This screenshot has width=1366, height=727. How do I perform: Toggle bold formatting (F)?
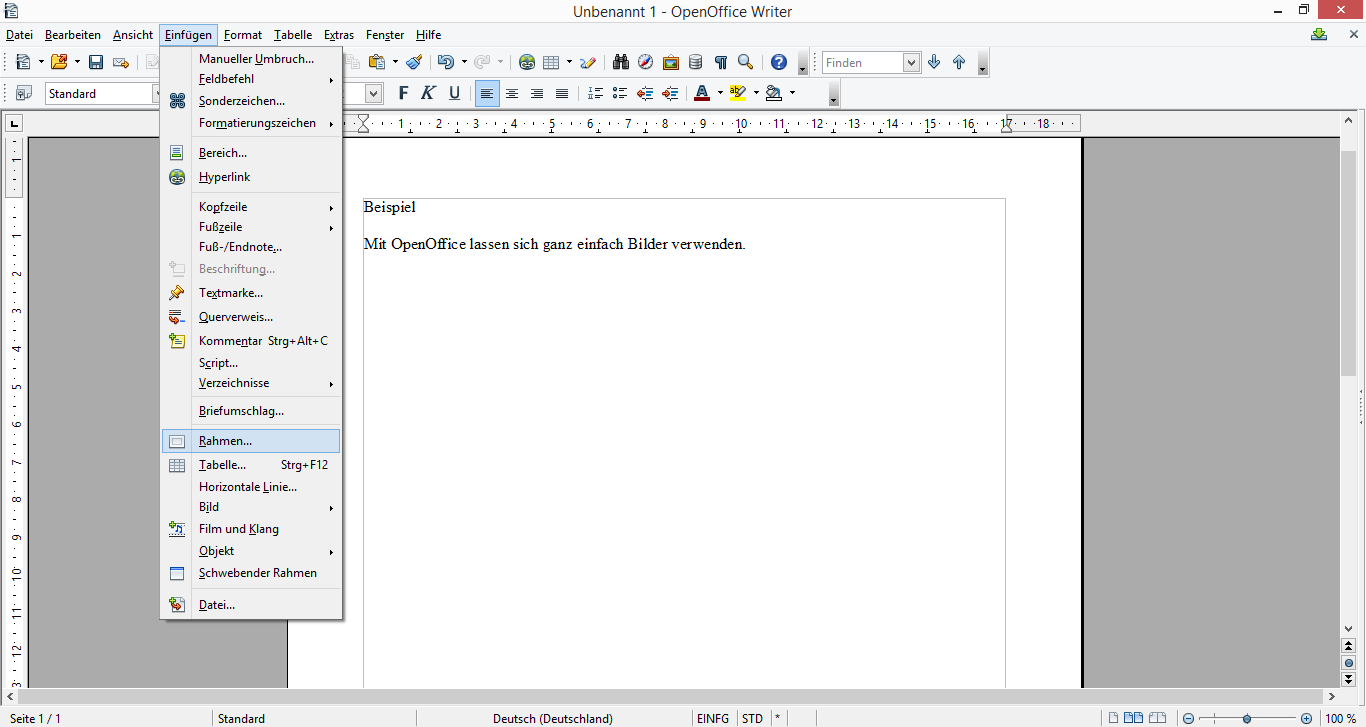pos(404,93)
